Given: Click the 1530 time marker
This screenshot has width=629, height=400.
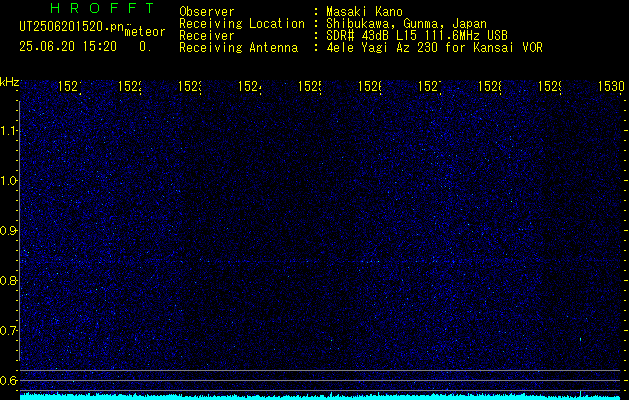Looking at the screenshot, I should click(611, 87).
